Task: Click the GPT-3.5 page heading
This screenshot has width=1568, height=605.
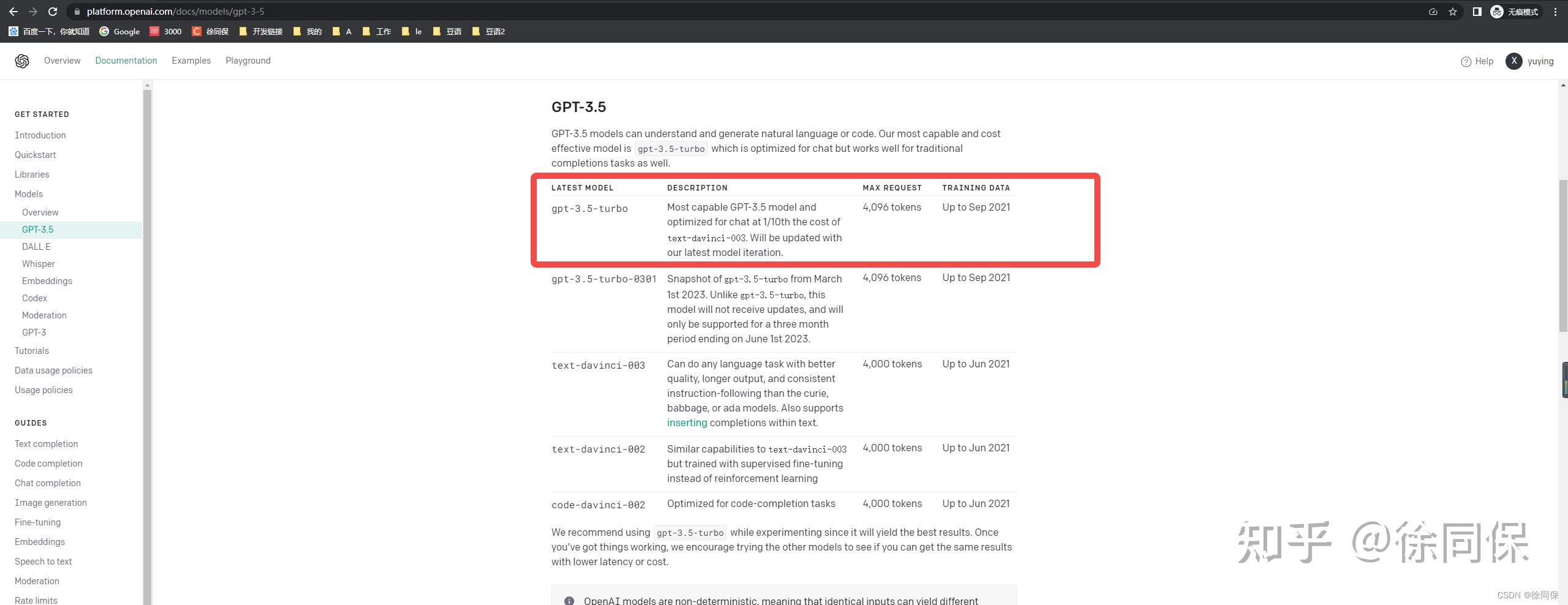Action: coord(579,107)
